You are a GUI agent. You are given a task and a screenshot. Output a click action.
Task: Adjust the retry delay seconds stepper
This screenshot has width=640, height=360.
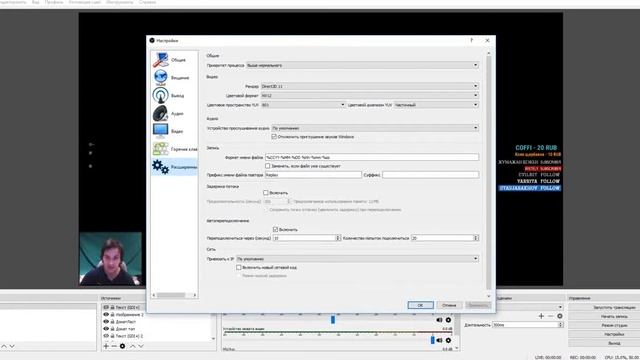(x=338, y=238)
